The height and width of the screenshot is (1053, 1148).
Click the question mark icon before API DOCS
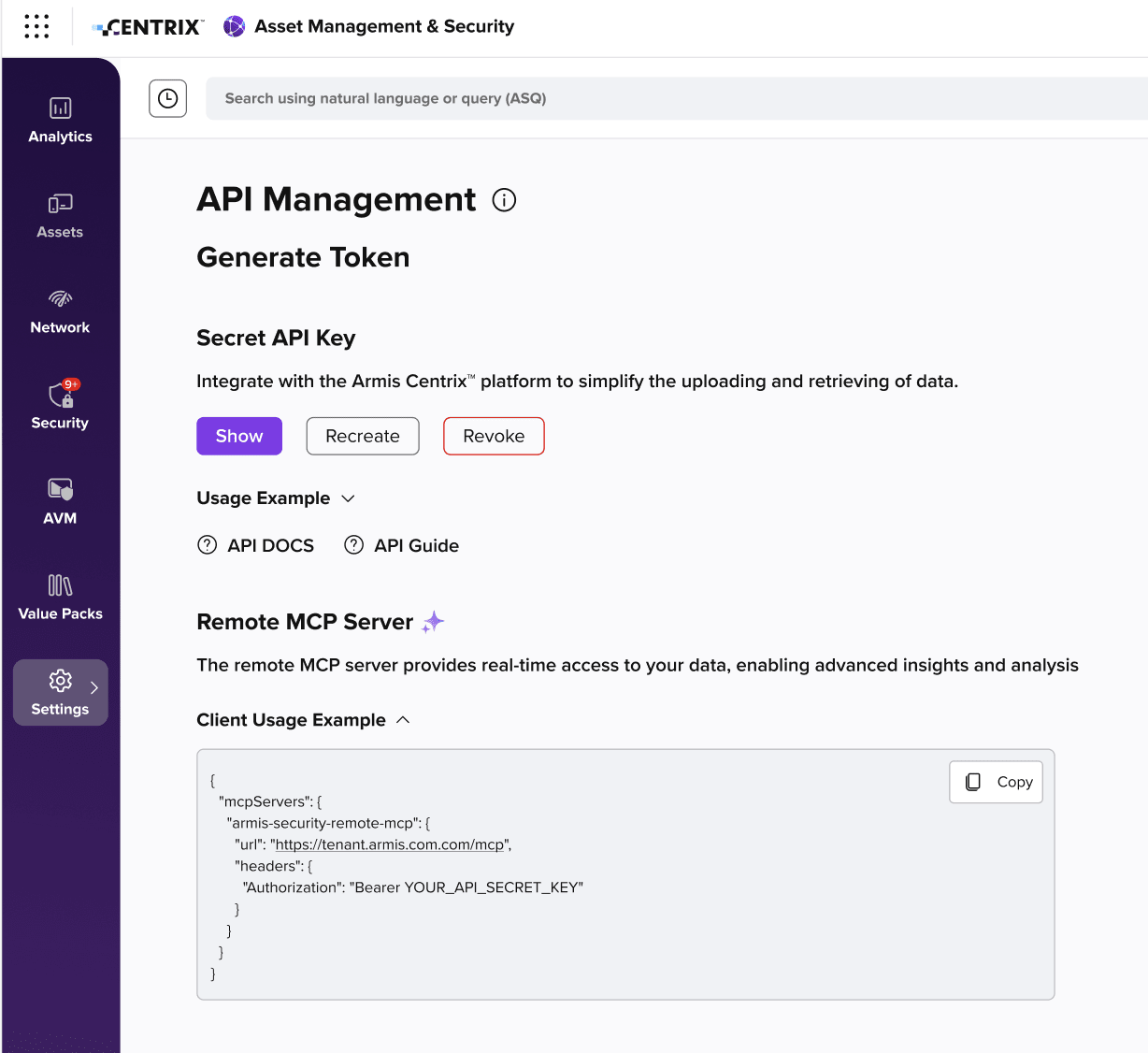pyautogui.click(x=207, y=544)
